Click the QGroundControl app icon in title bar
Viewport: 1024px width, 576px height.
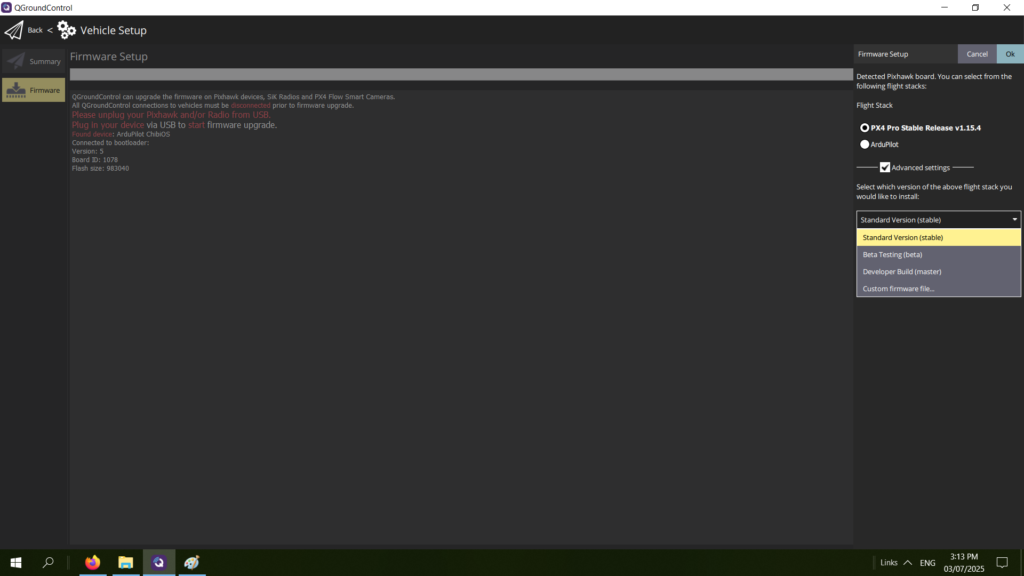(x=7, y=7)
